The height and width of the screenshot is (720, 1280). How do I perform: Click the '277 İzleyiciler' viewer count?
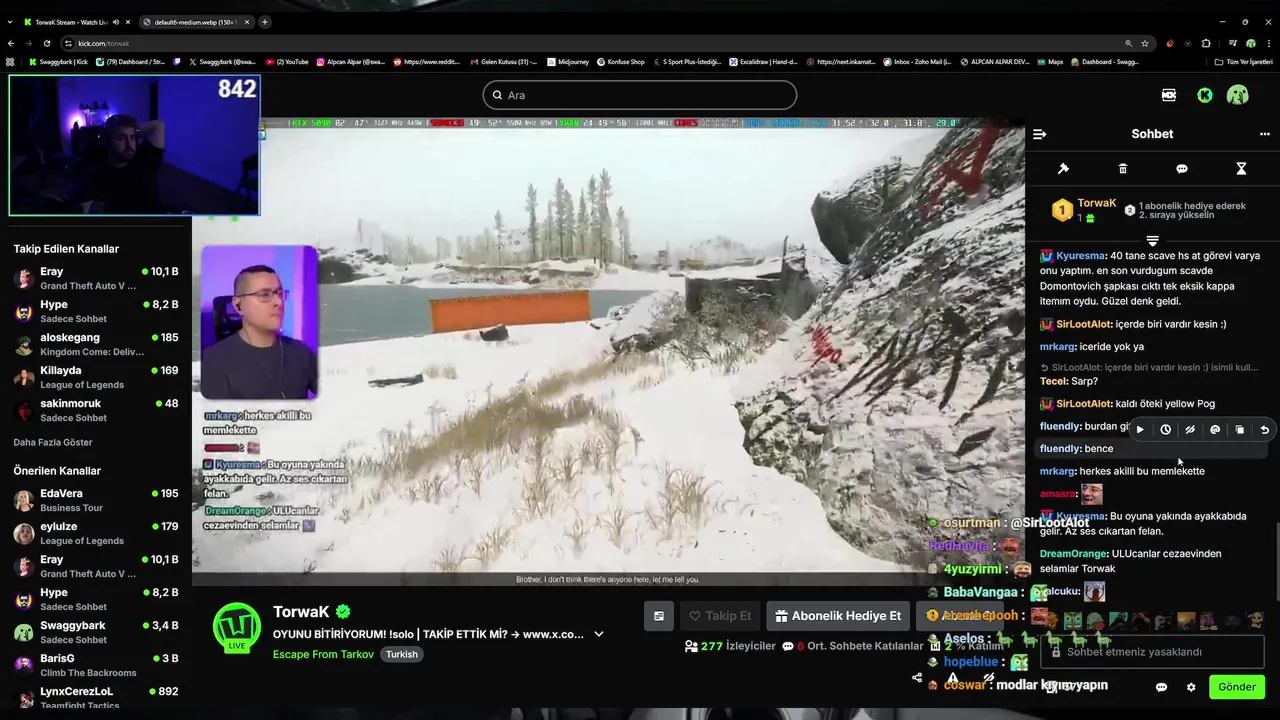point(730,646)
